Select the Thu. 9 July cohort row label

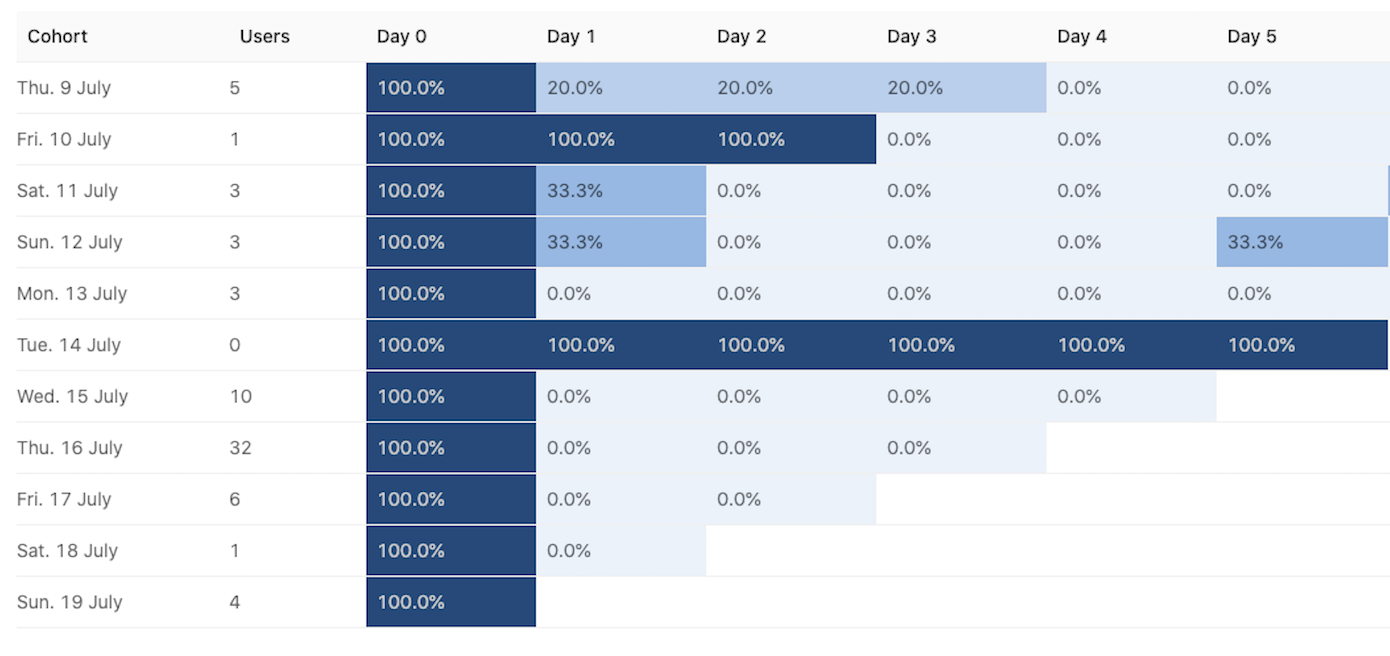coord(64,88)
